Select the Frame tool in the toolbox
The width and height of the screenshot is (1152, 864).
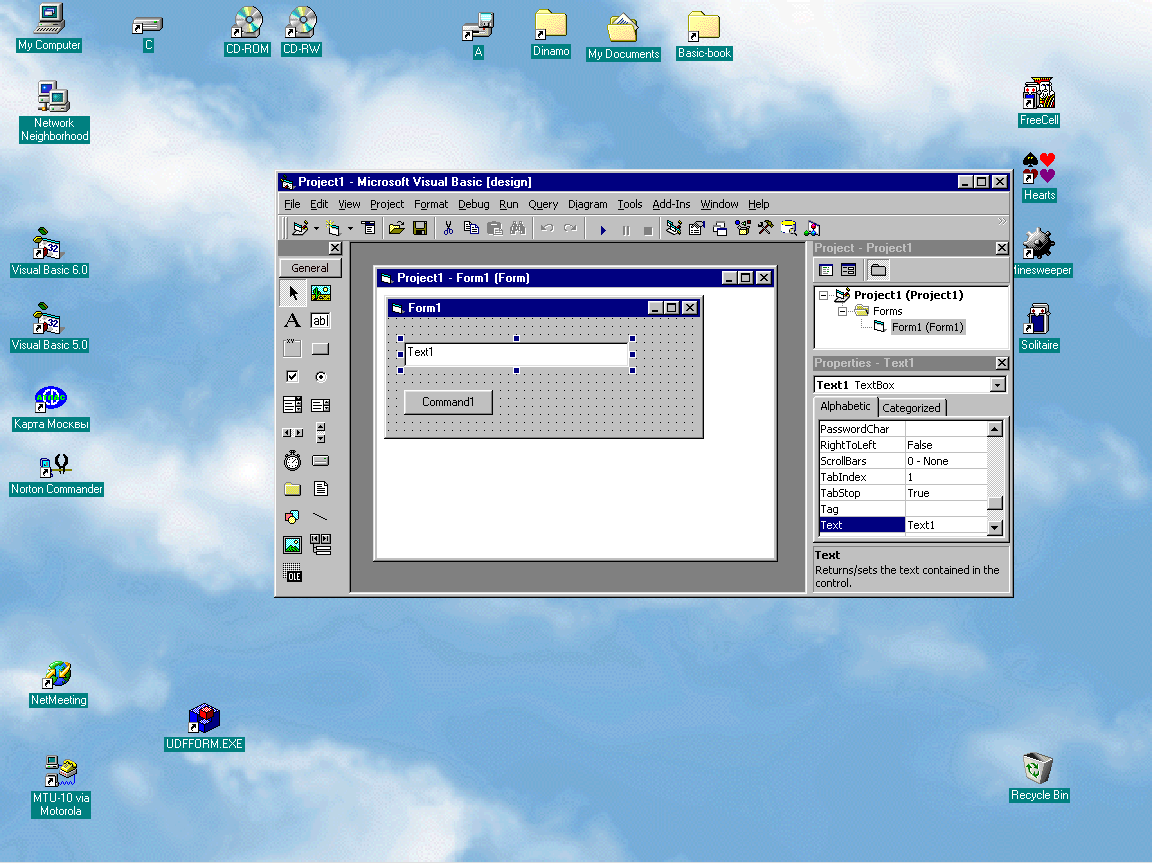293,348
